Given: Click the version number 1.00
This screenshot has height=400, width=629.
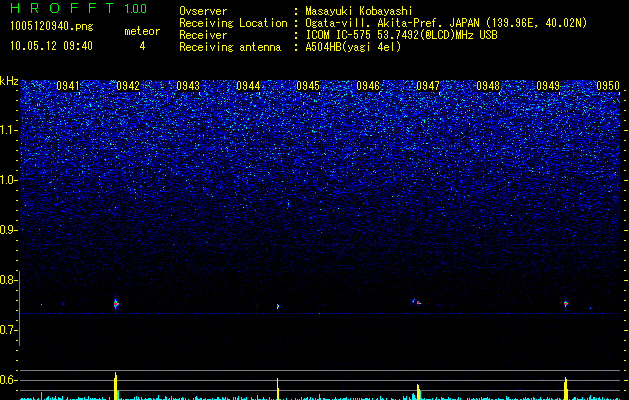Looking at the screenshot, I should (136, 8).
